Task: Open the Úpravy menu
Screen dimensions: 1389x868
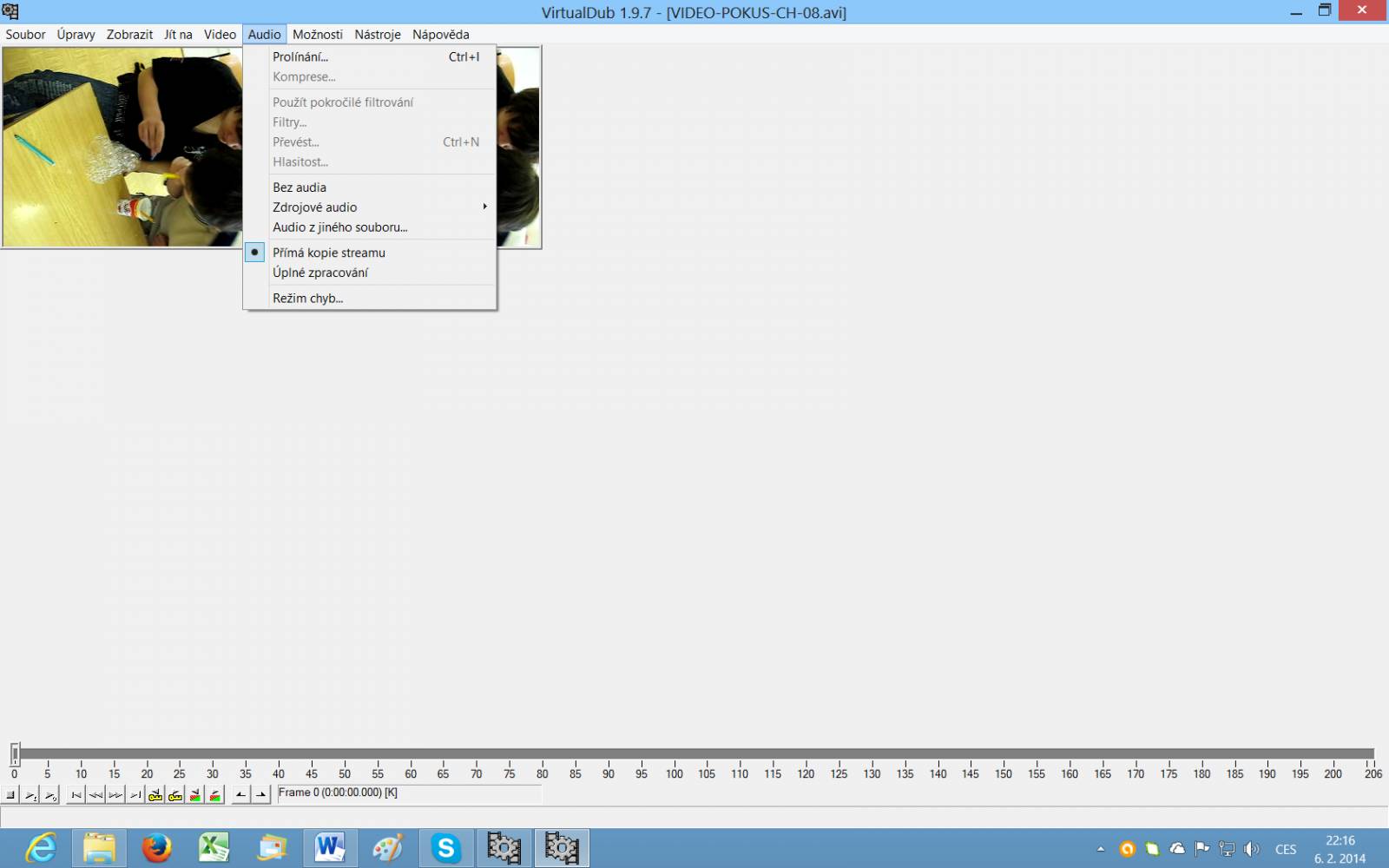Action: 76,35
